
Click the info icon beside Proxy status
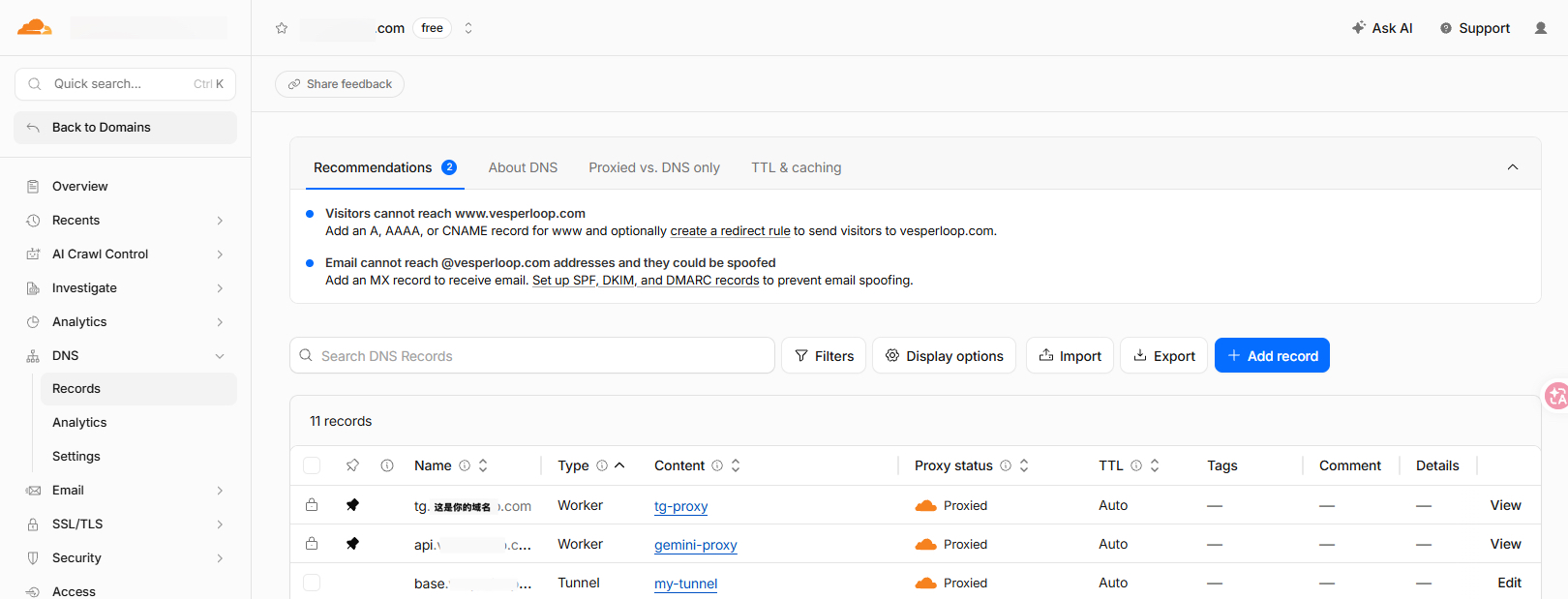click(x=1006, y=465)
